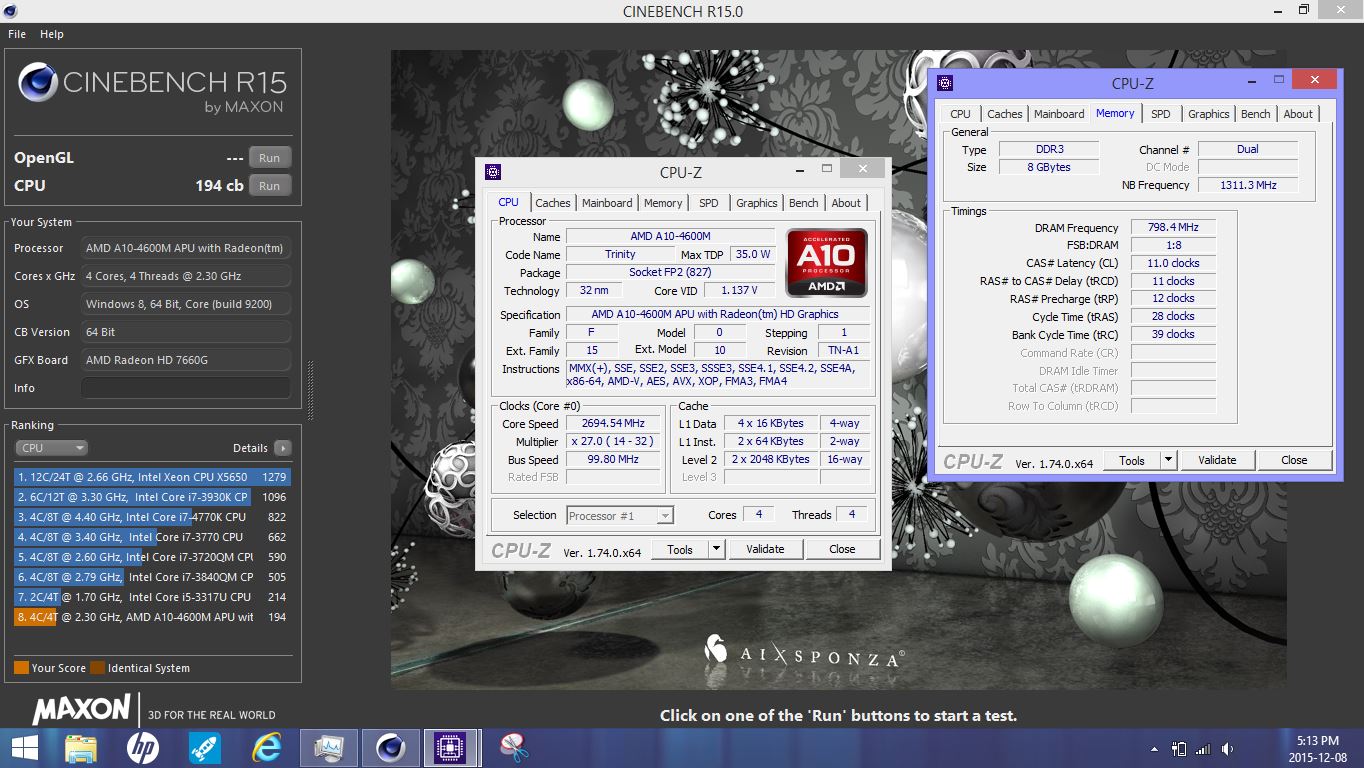Click the AMD A10 processor logo
The height and width of the screenshot is (768, 1364).
[x=826, y=263]
